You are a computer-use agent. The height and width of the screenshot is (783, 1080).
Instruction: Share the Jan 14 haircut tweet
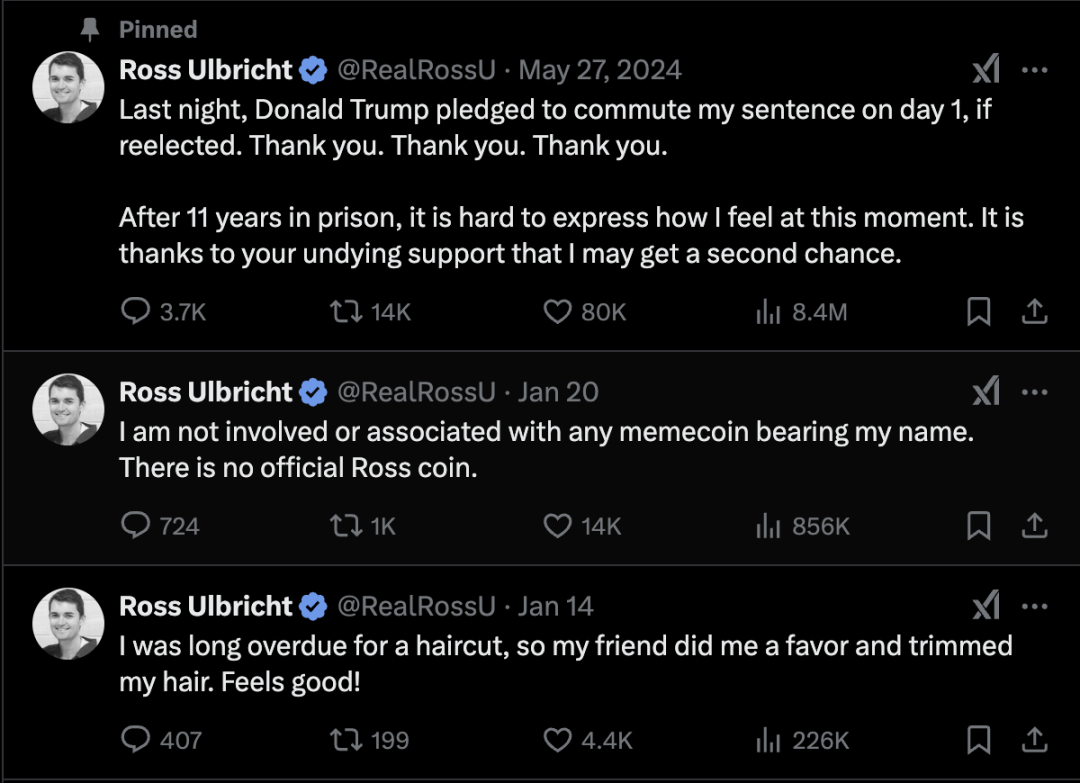[1034, 740]
